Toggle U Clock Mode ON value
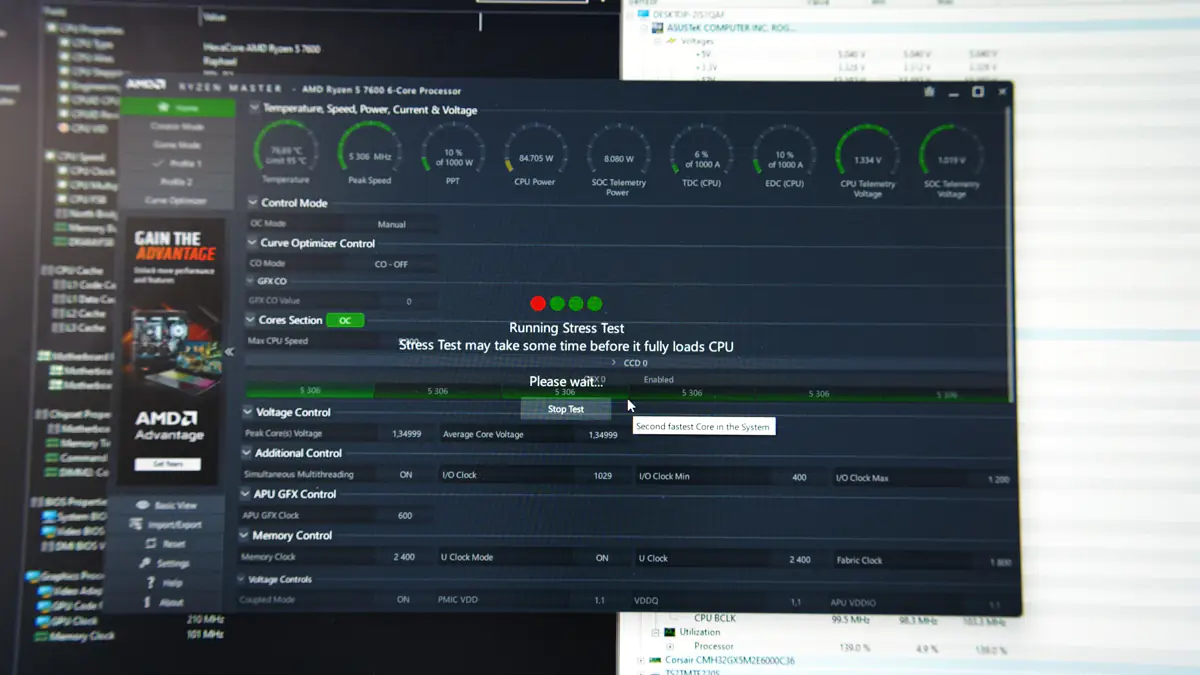1200x675 pixels. pos(602,558)
